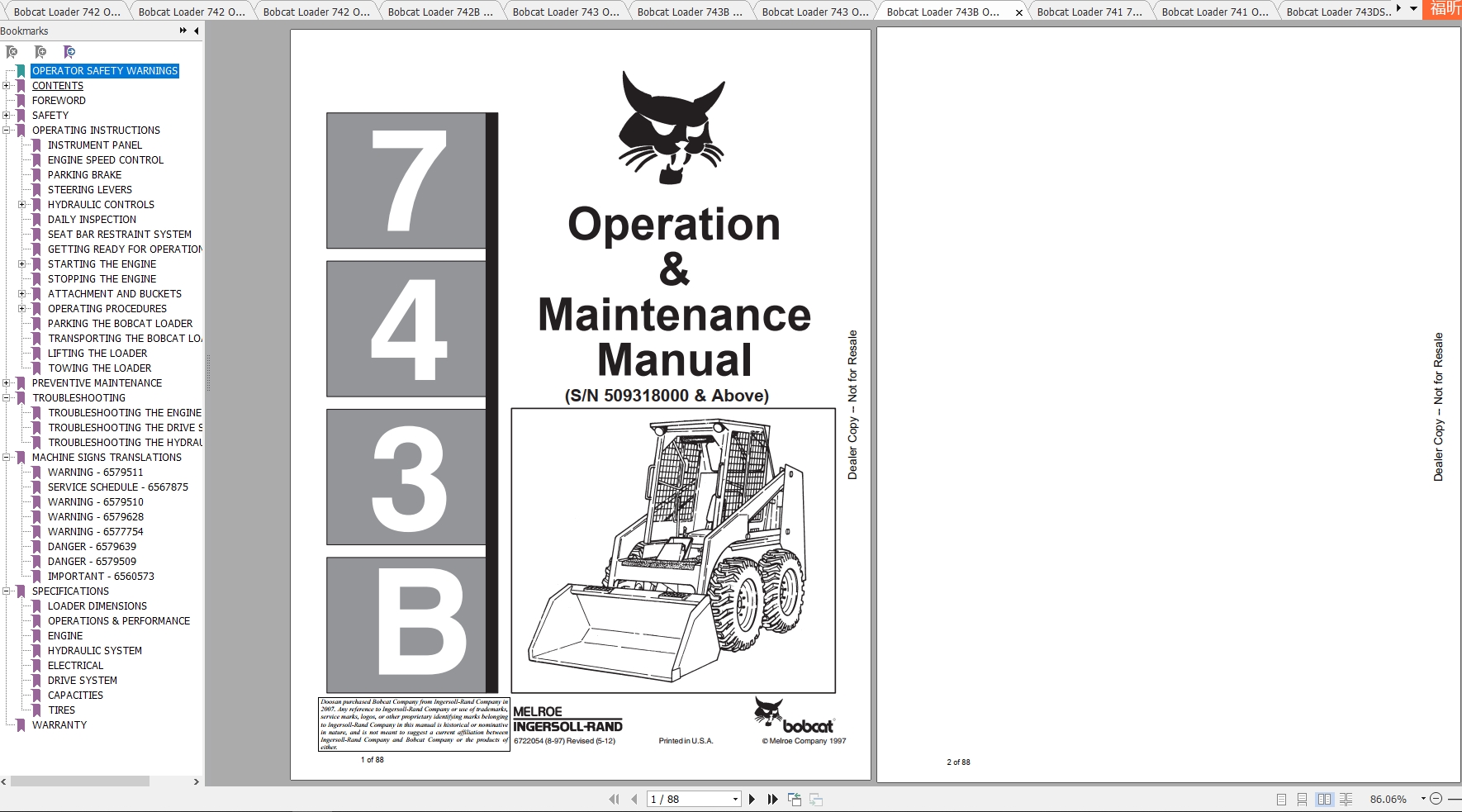This screenshot has height=812, width=1462.
Task: Open the Bobcat Loader 742B manual tab
Action: click(x=442, y=12)
